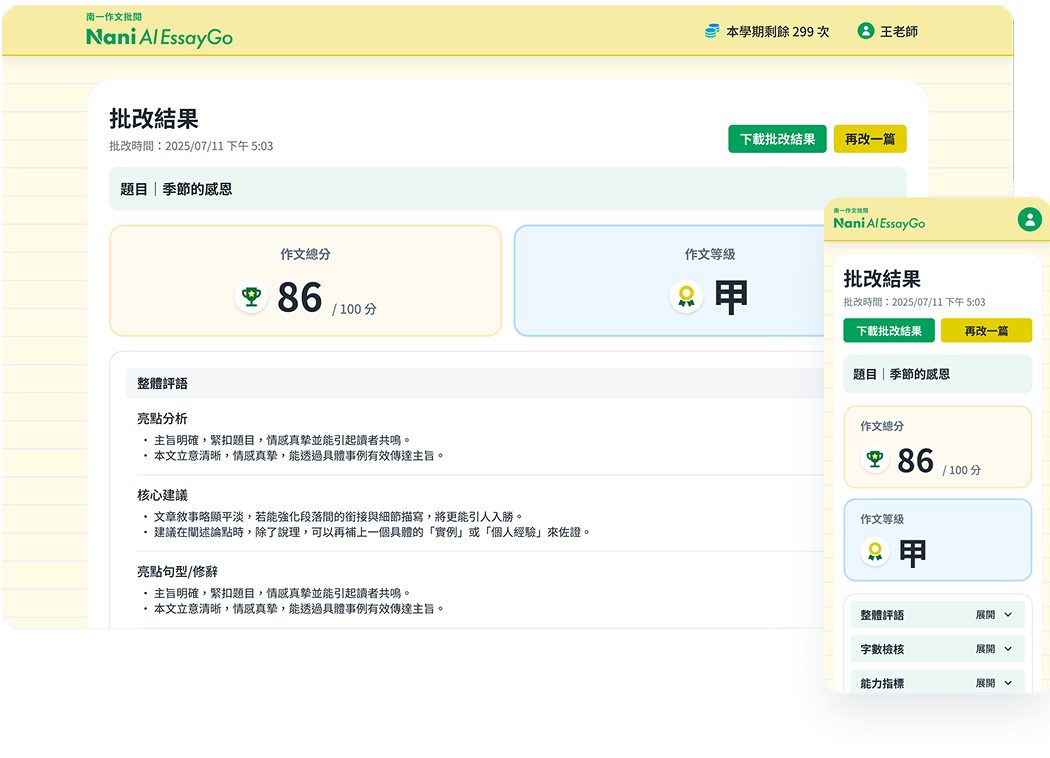Click the trophy icon beside desktop score 86

pos(251,297)
